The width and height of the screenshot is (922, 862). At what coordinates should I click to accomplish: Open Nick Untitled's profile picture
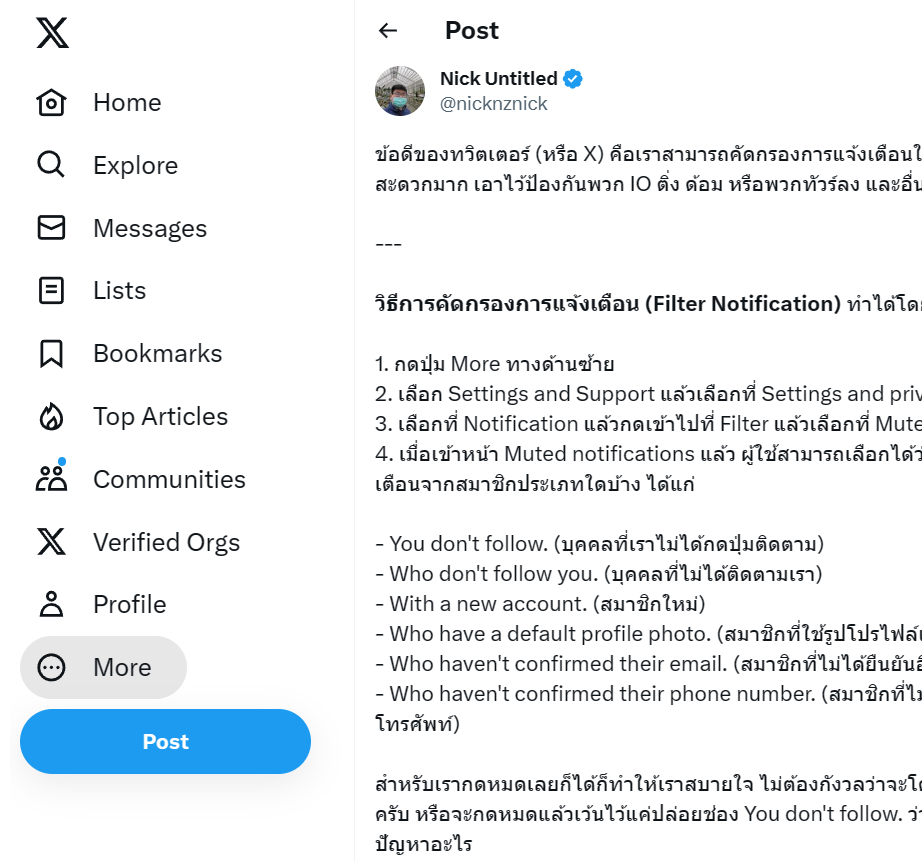click(x=400, y=91)
